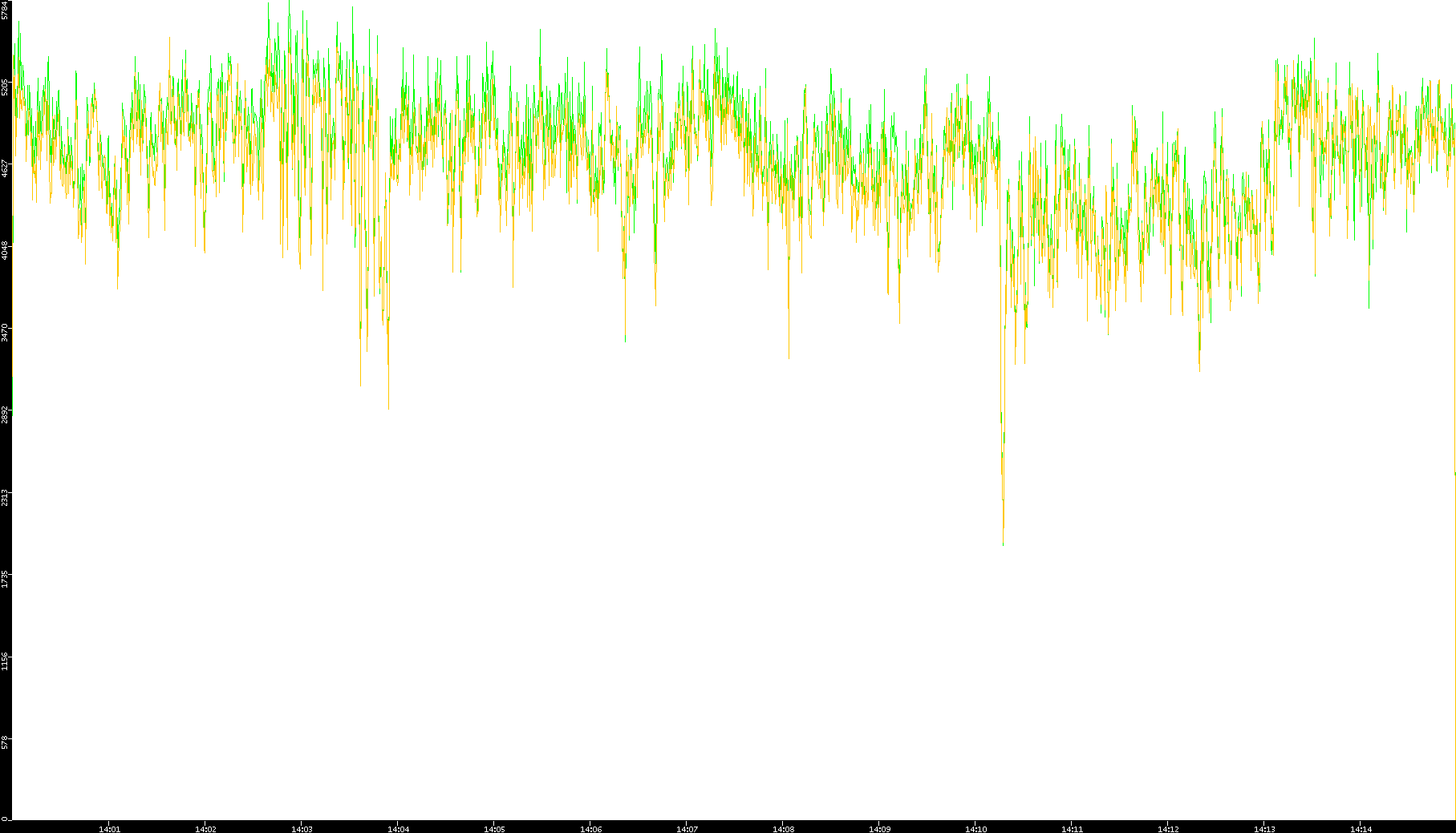The height and width of the screenshot is (833, 1456).
Task: Click the 4627 vertical axis label
Action: (6, 168)
